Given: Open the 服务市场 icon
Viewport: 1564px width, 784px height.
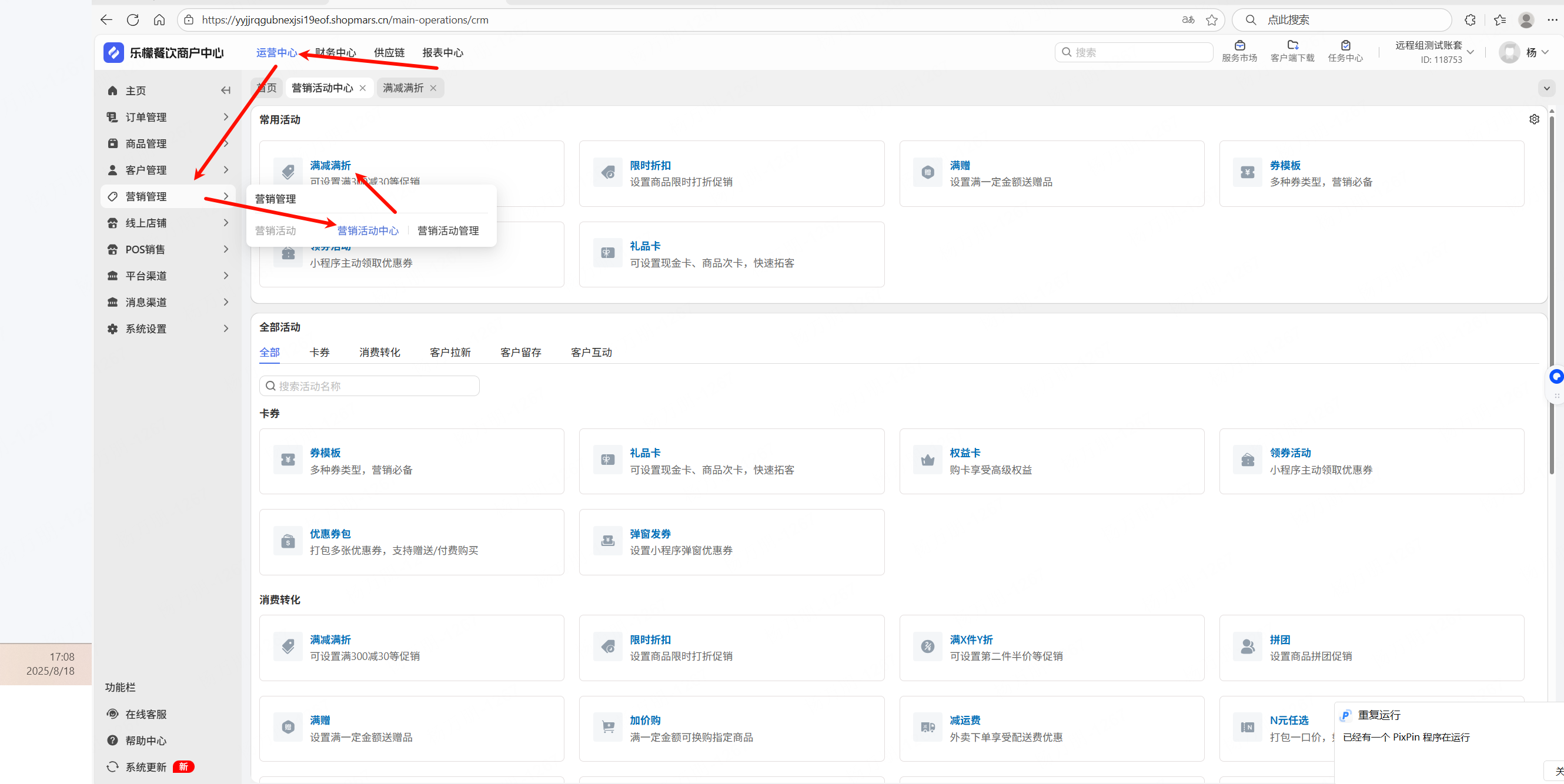Looking at the screenshot, I should pos(1239,45).
